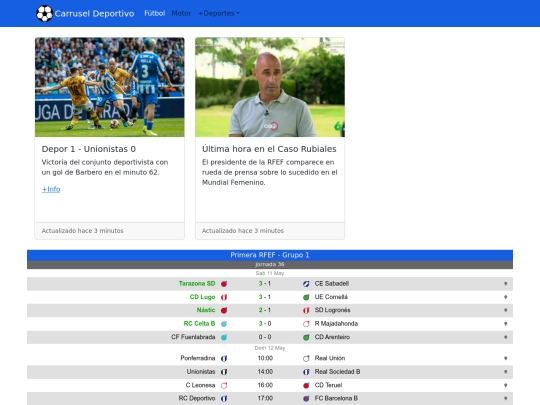Click the R Majadahonda team crest
The height and width of the screenshot is (405, 540).
pos(306,324)
